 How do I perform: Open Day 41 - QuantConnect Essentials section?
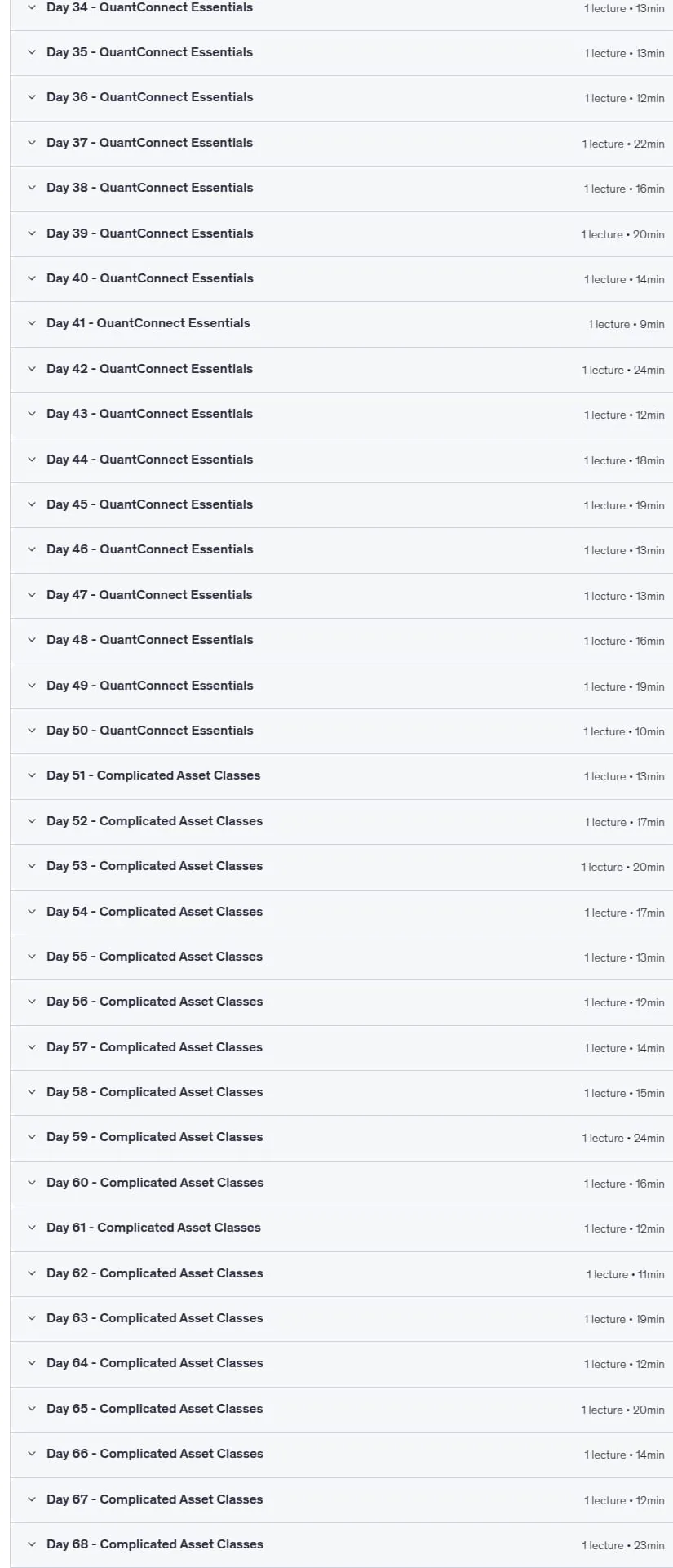[x=341, y=324]
